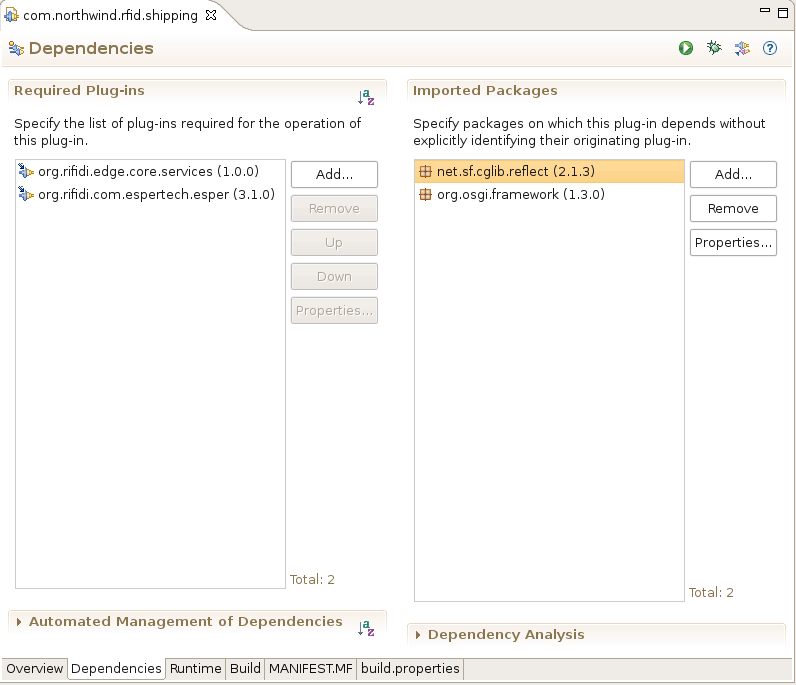Click the Dependencies header icon
Screen dimensions: 796x685
[x=16, y=48]
